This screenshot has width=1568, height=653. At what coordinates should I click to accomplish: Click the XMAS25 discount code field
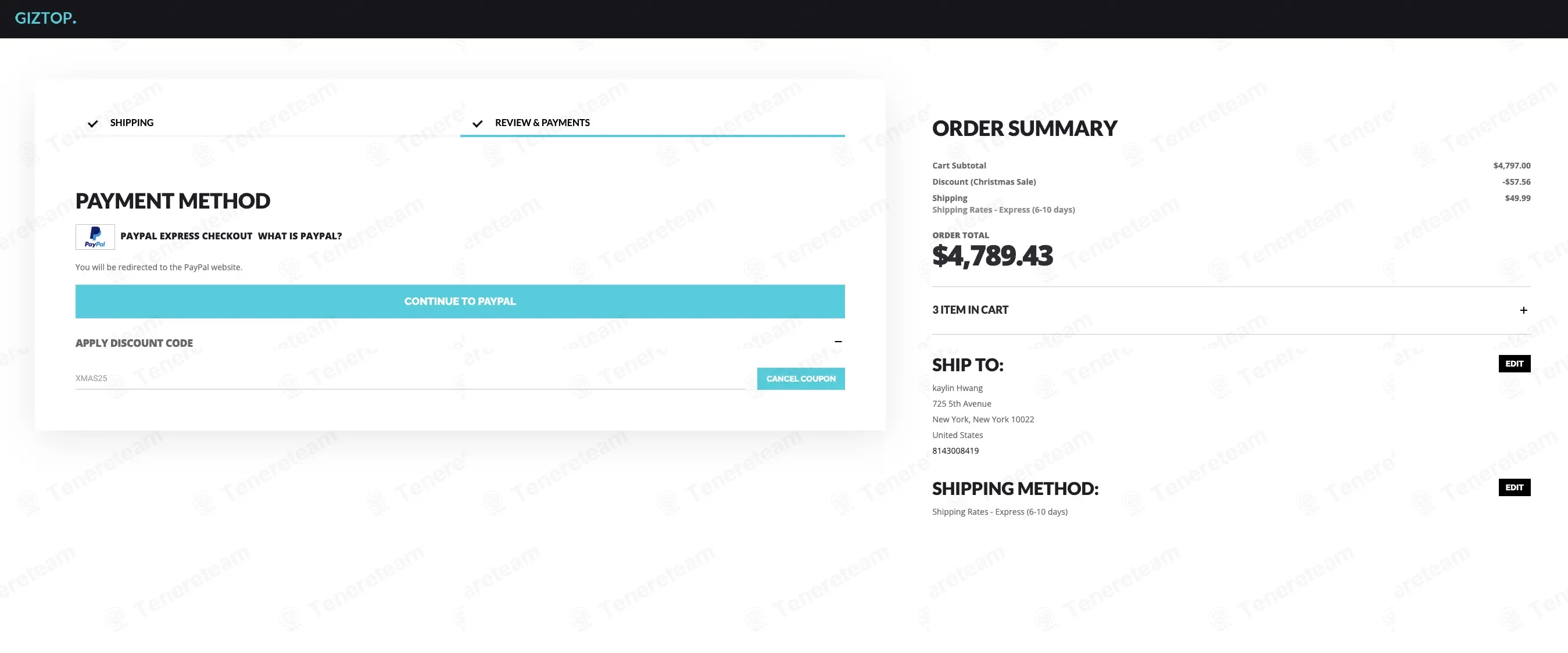coord(410,379)
